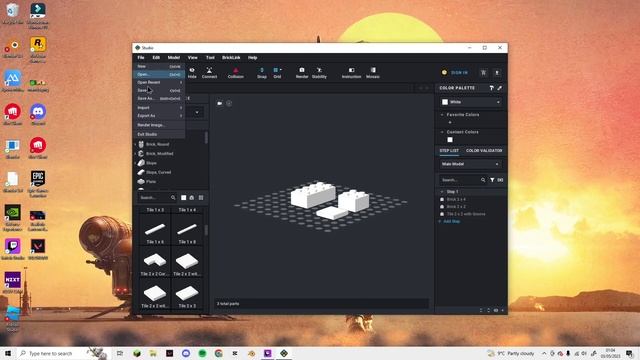Viewport: 640px width, 360px height.
Task: Choose Save from the File menu
Action: tap(159, 90)
